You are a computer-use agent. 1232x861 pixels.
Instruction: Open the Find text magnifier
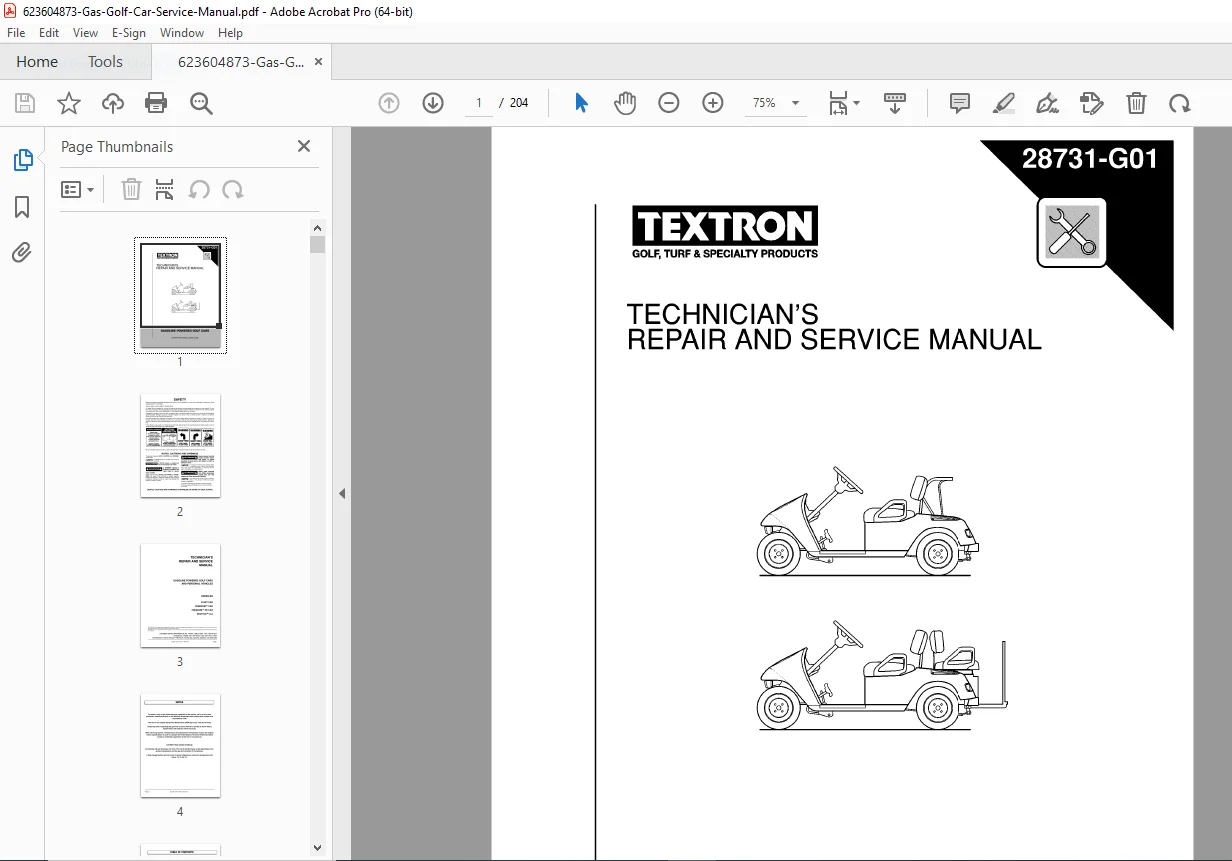pyautogui.click(x=201, y=103)
